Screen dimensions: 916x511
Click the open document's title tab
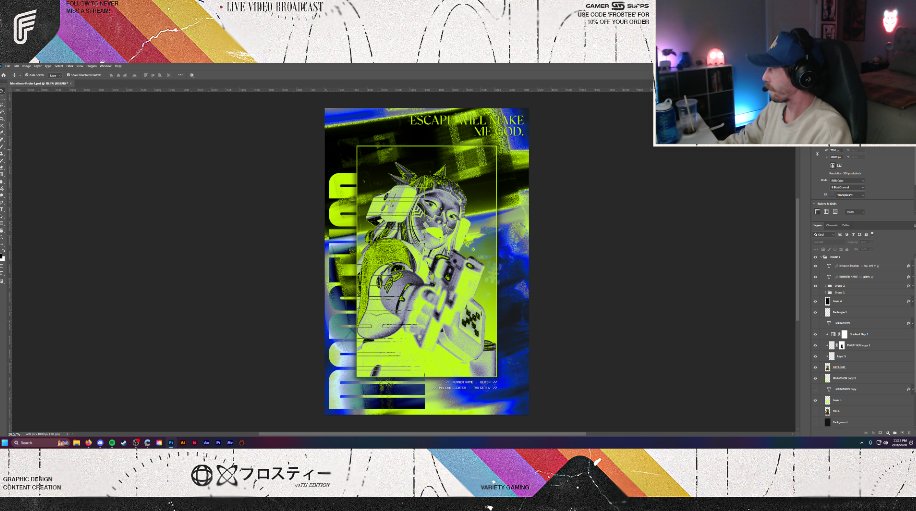point(39,84)
